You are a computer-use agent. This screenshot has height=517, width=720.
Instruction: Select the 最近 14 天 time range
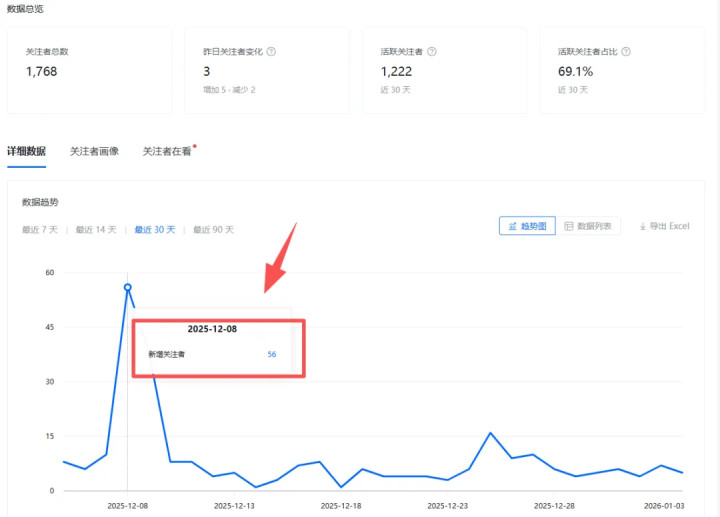(x=96, y=230)
